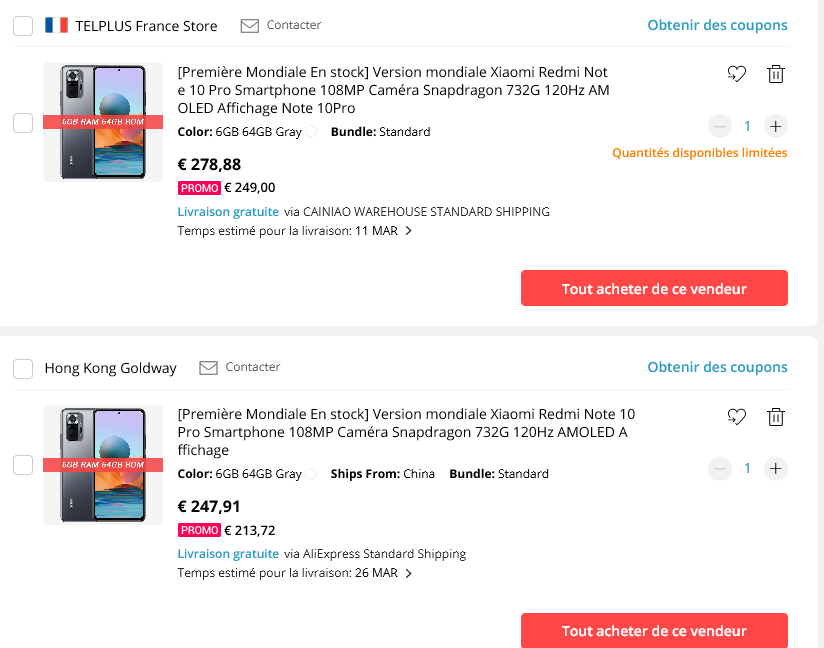Click the wishlist heart icon for TELPLUS item
This screenshot has height=648, width=824.
(x=737, y=74)
